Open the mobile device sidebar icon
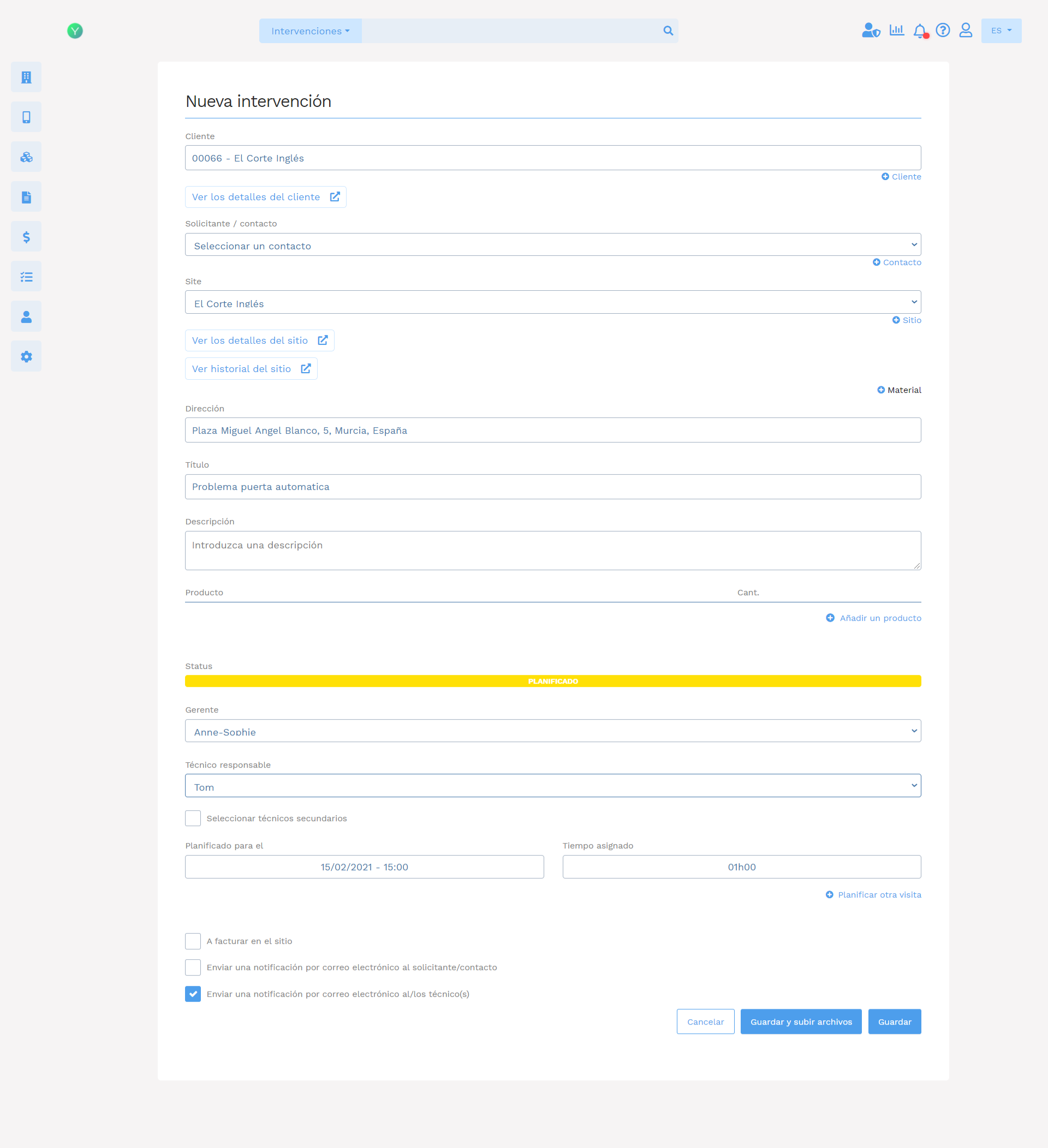 pyautogui.click(x=26, y=117)
